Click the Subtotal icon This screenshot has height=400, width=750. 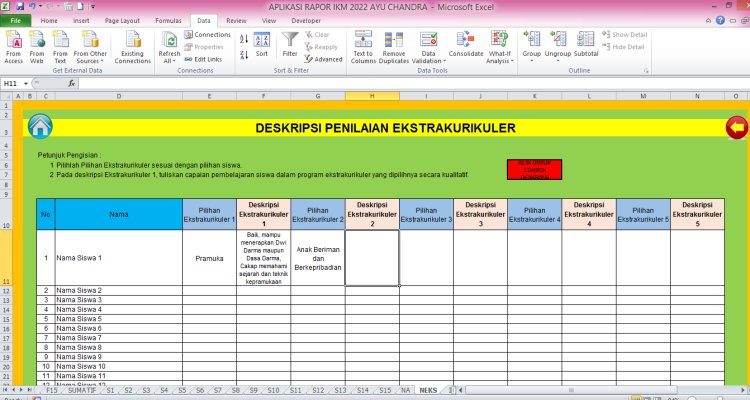click(x=586, y=42)
